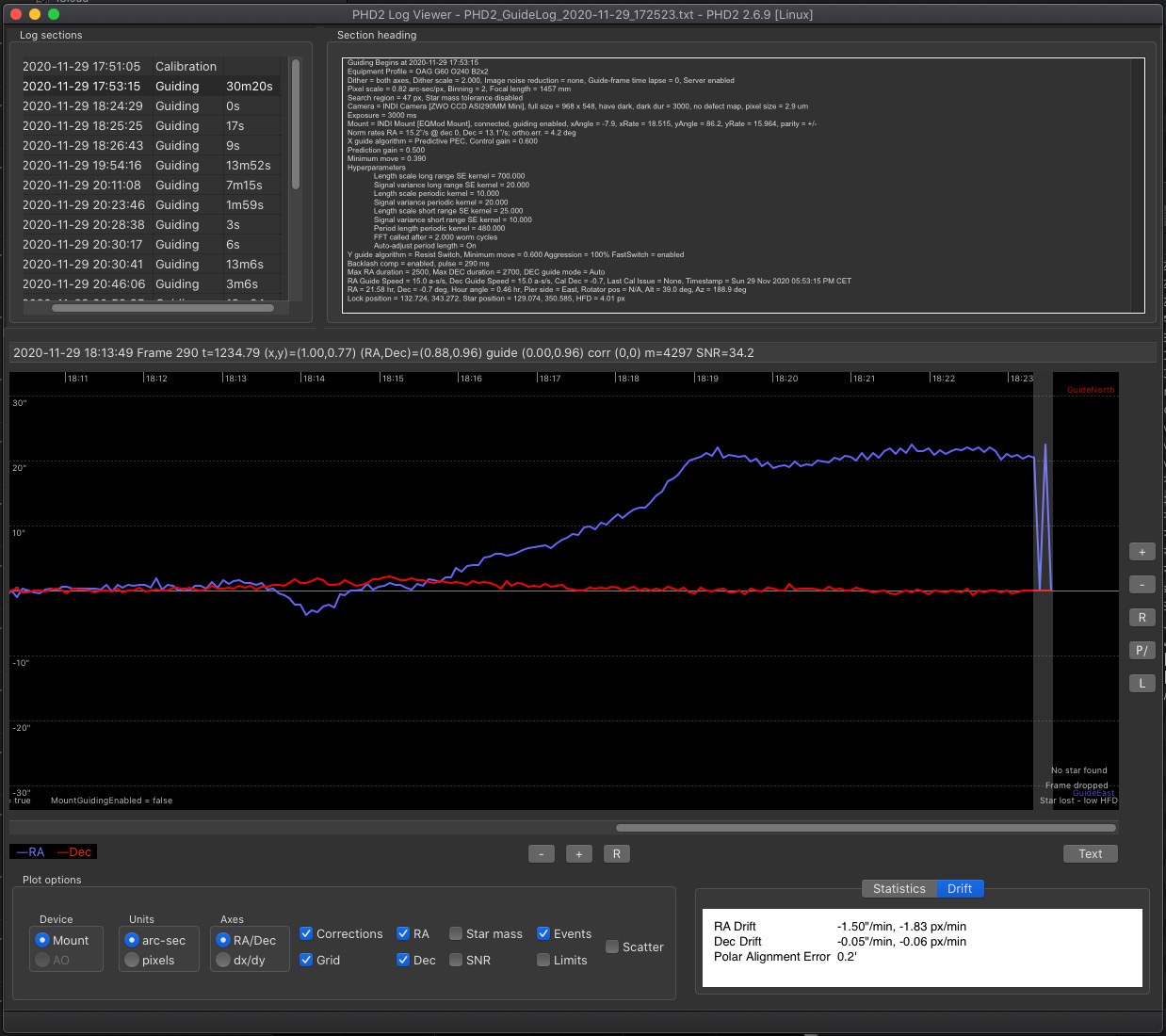Select the 18:26:43 Guiding 9s section
Viewport: 1166px width, 1036px height.
(151, 145)
